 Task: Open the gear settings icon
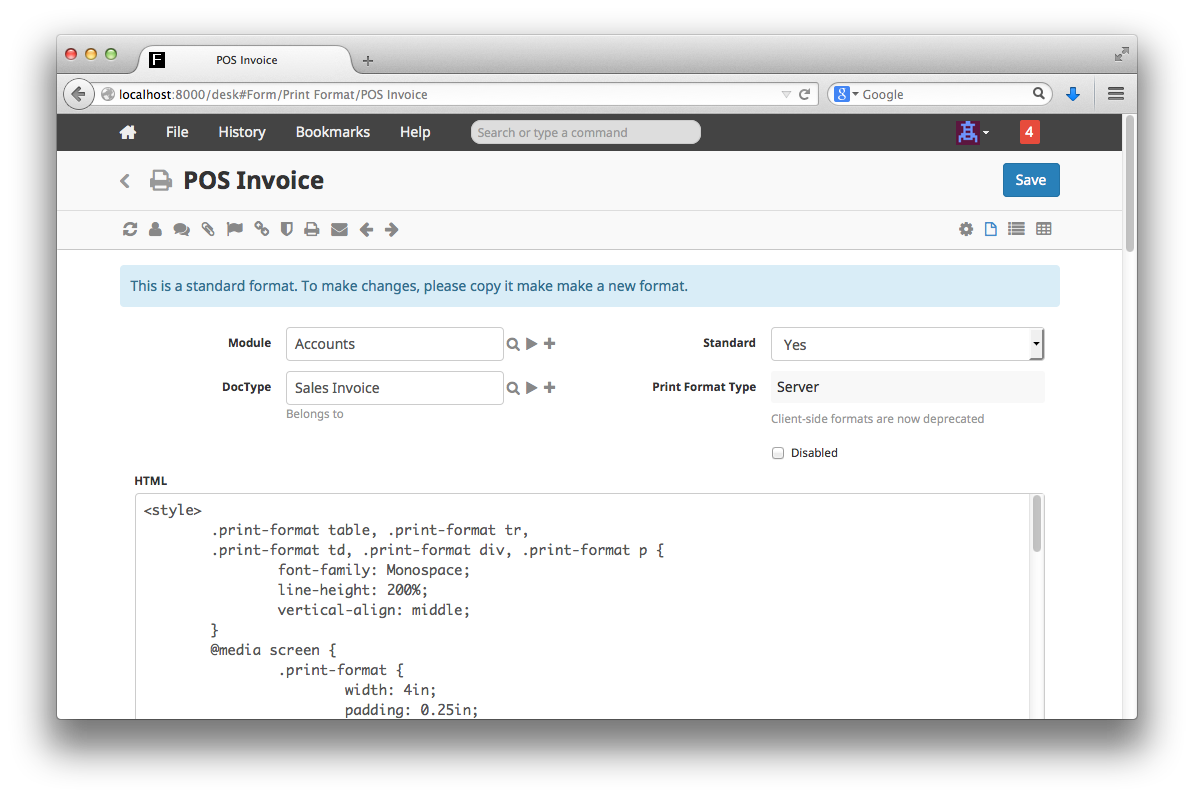point(966,229)
